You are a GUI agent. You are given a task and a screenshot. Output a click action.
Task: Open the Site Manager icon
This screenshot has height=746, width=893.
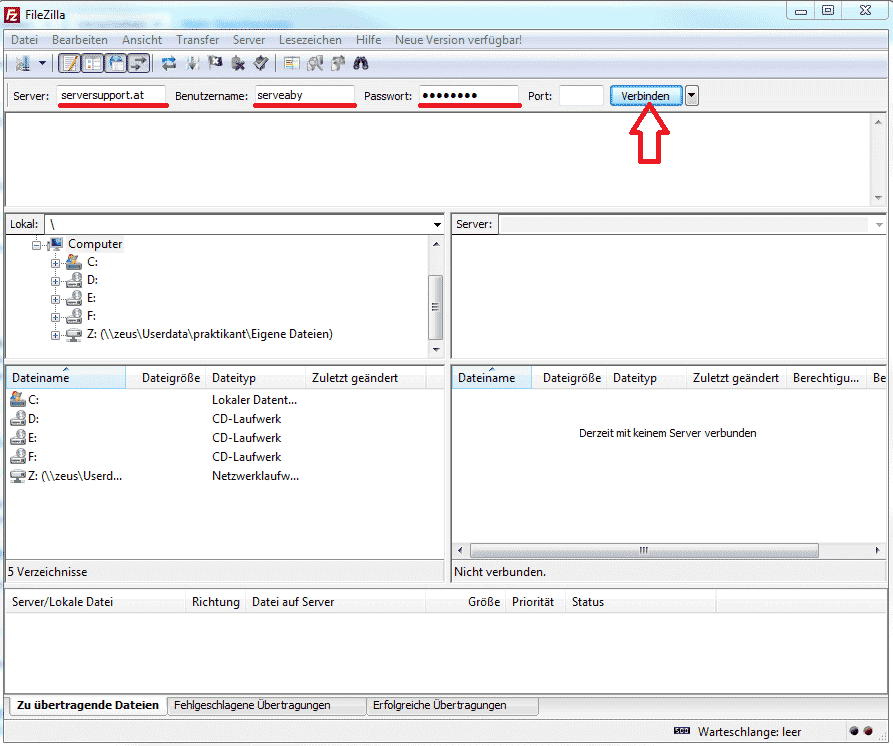click(x=22, y=64)
